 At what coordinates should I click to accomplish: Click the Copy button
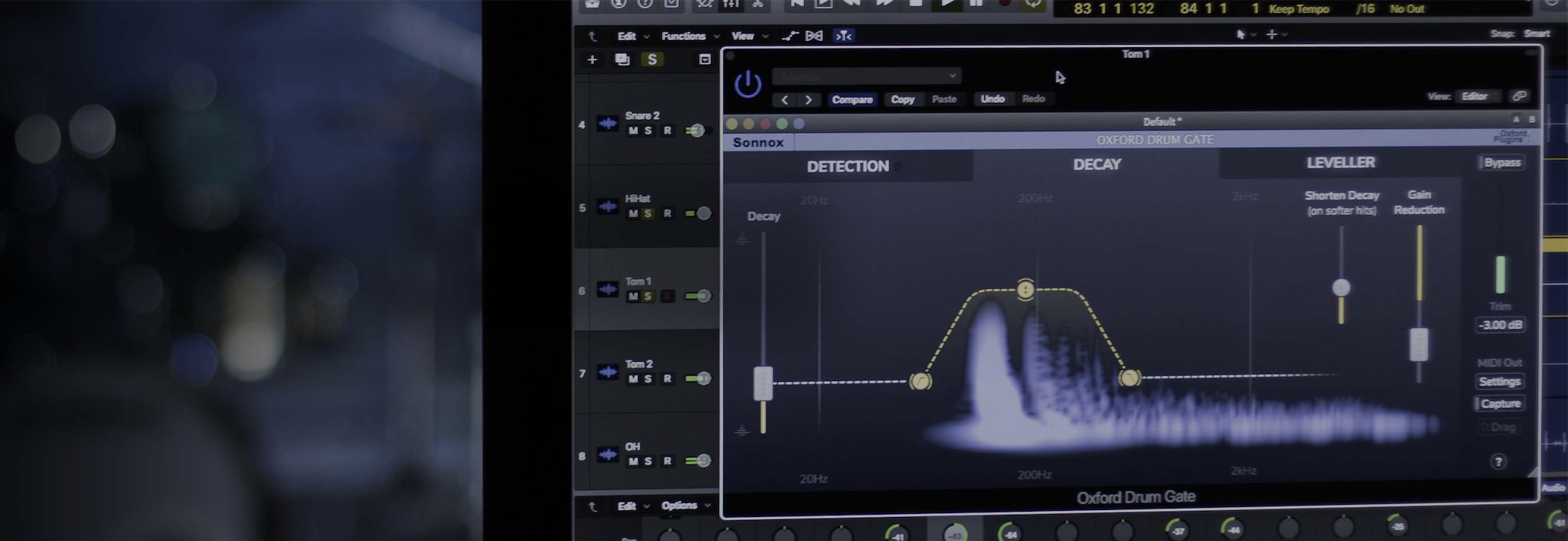click(x=902, y=100)
